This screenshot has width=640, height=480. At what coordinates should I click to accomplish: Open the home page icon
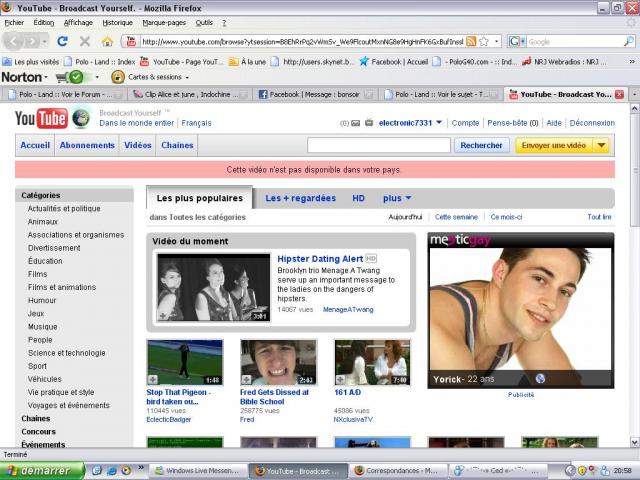[107, 41]
